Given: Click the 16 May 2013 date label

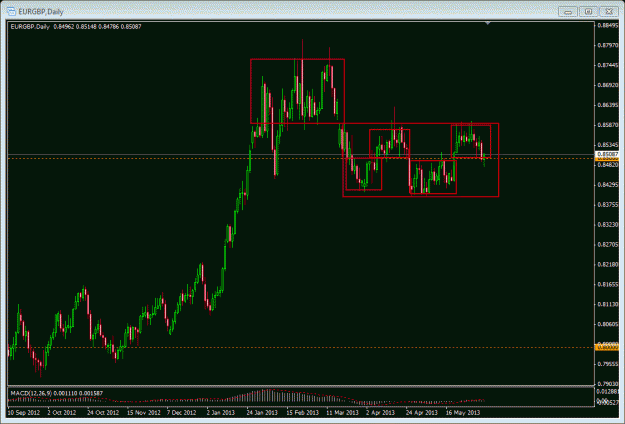Looking at the screenshot, I should click(463, 412).
